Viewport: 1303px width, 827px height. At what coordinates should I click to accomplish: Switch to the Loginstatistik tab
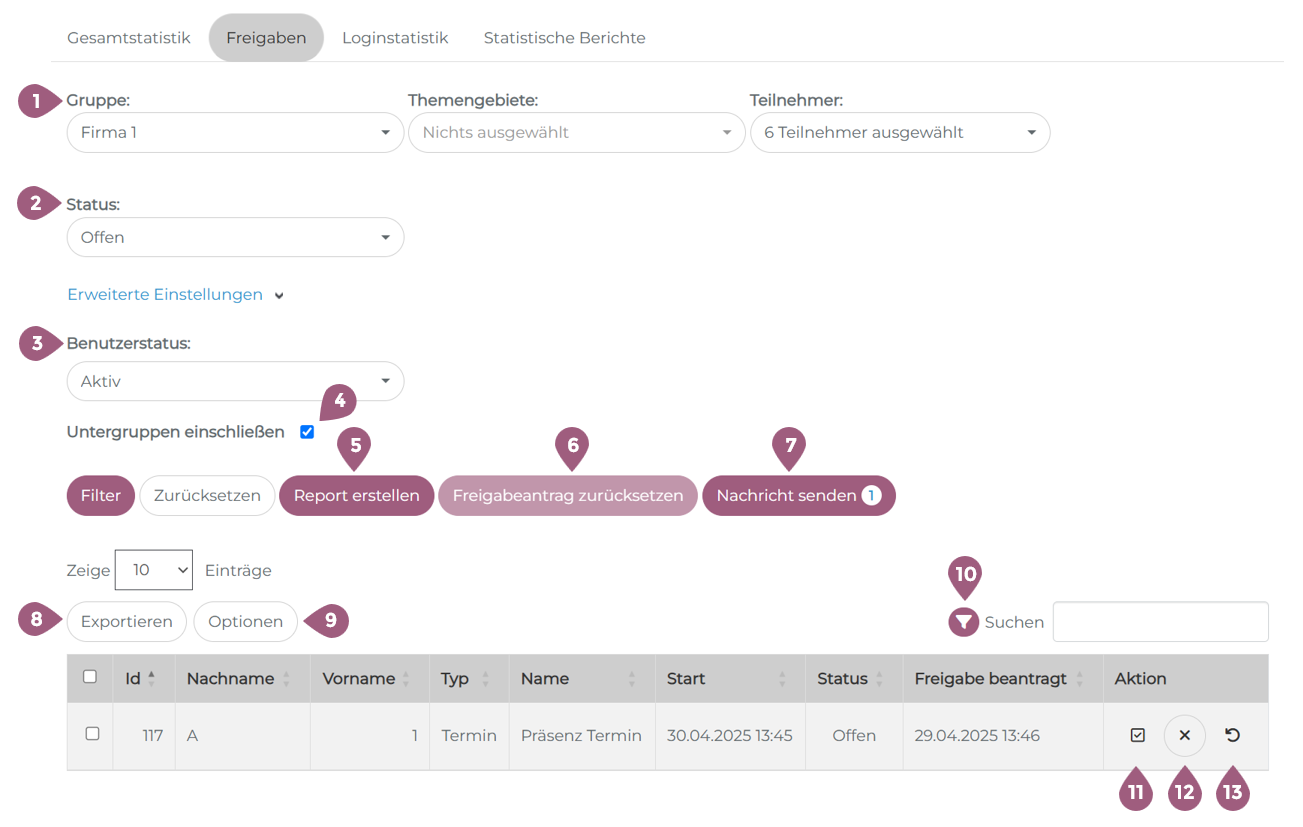tap(395, 38)
